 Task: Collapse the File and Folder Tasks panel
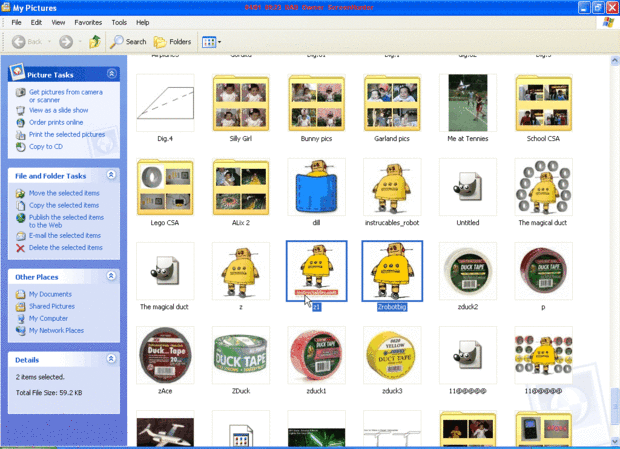112,175
